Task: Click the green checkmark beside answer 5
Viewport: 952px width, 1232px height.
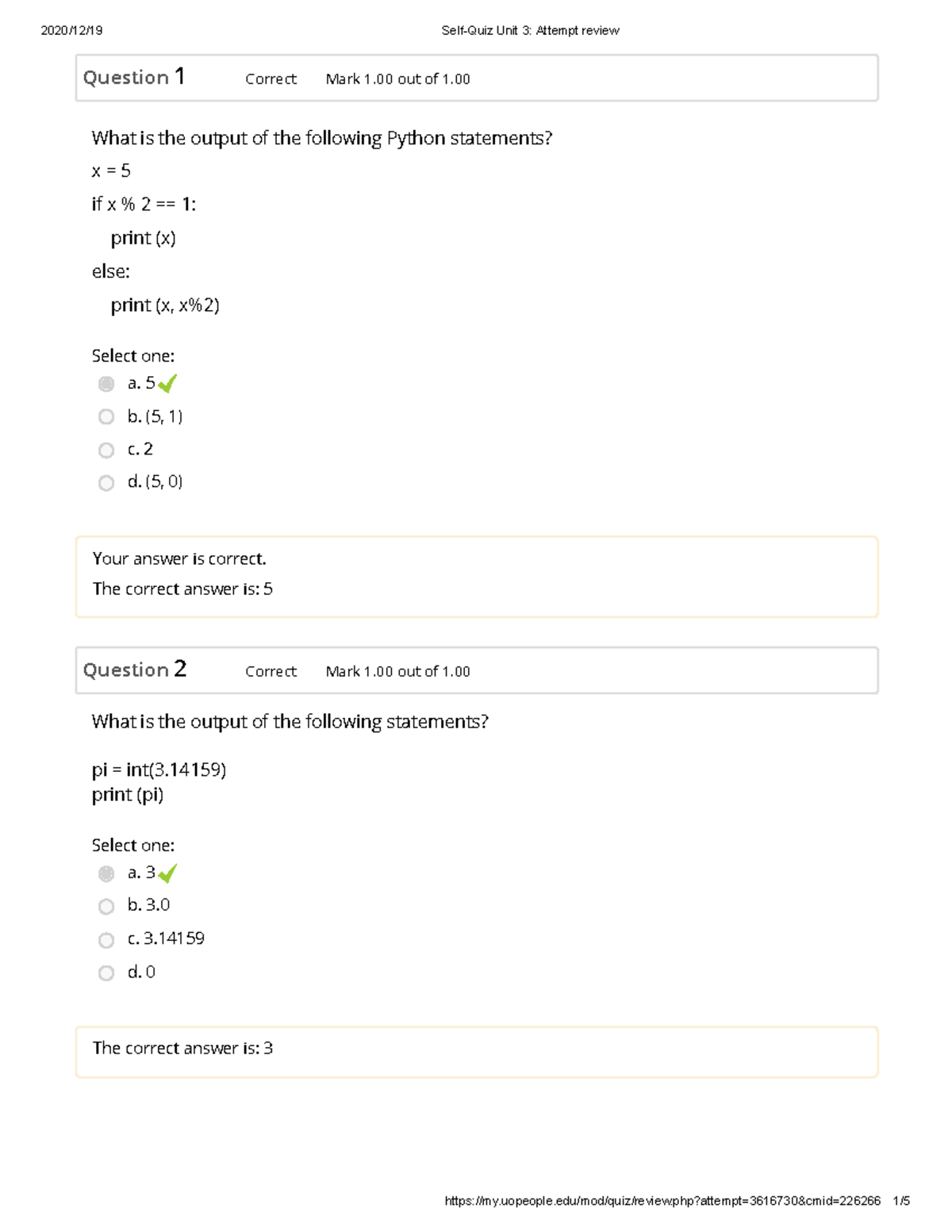Action: point(167,383)
